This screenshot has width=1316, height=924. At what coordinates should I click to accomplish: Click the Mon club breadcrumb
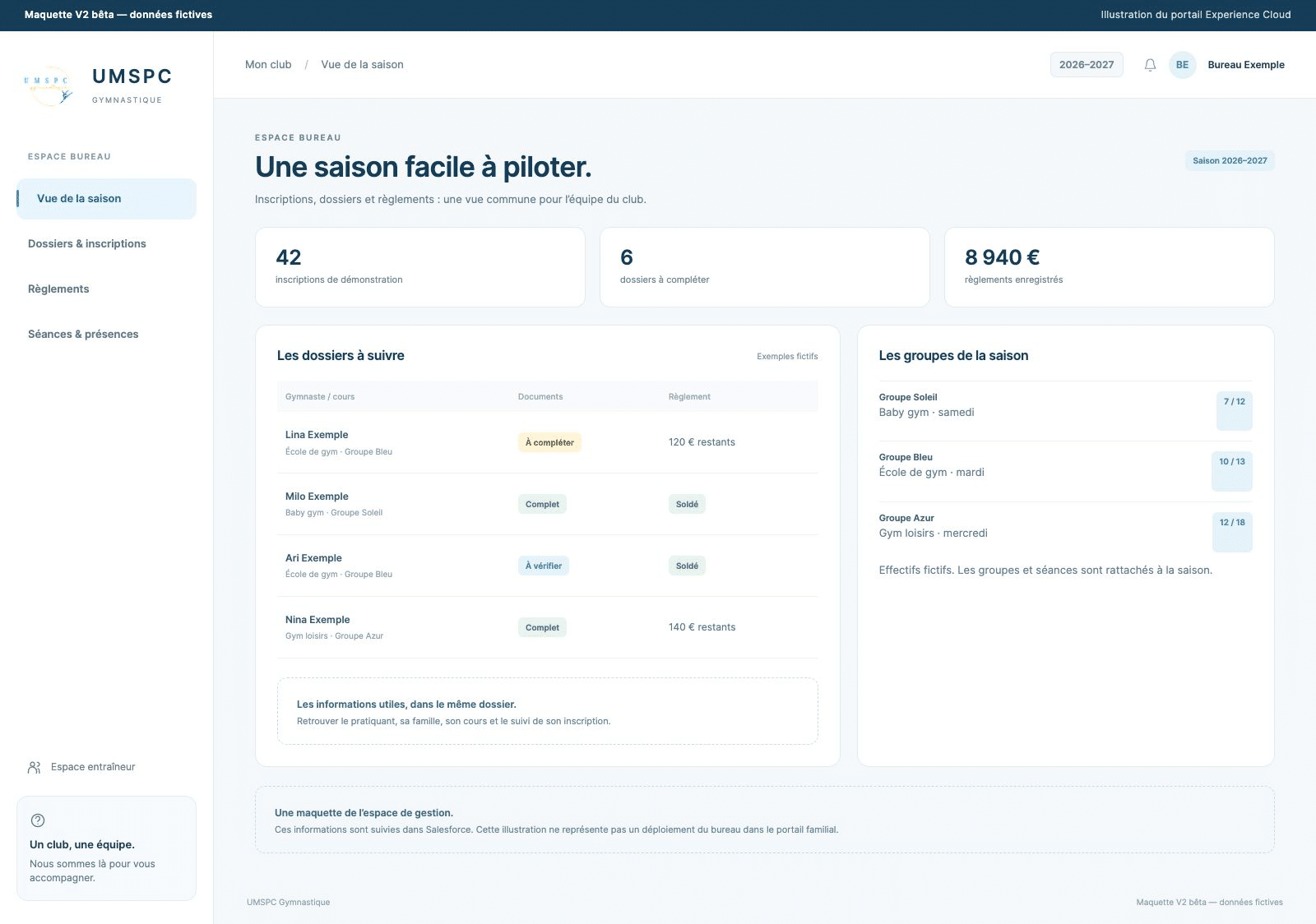pyautogui.click(x=268, y=65)
